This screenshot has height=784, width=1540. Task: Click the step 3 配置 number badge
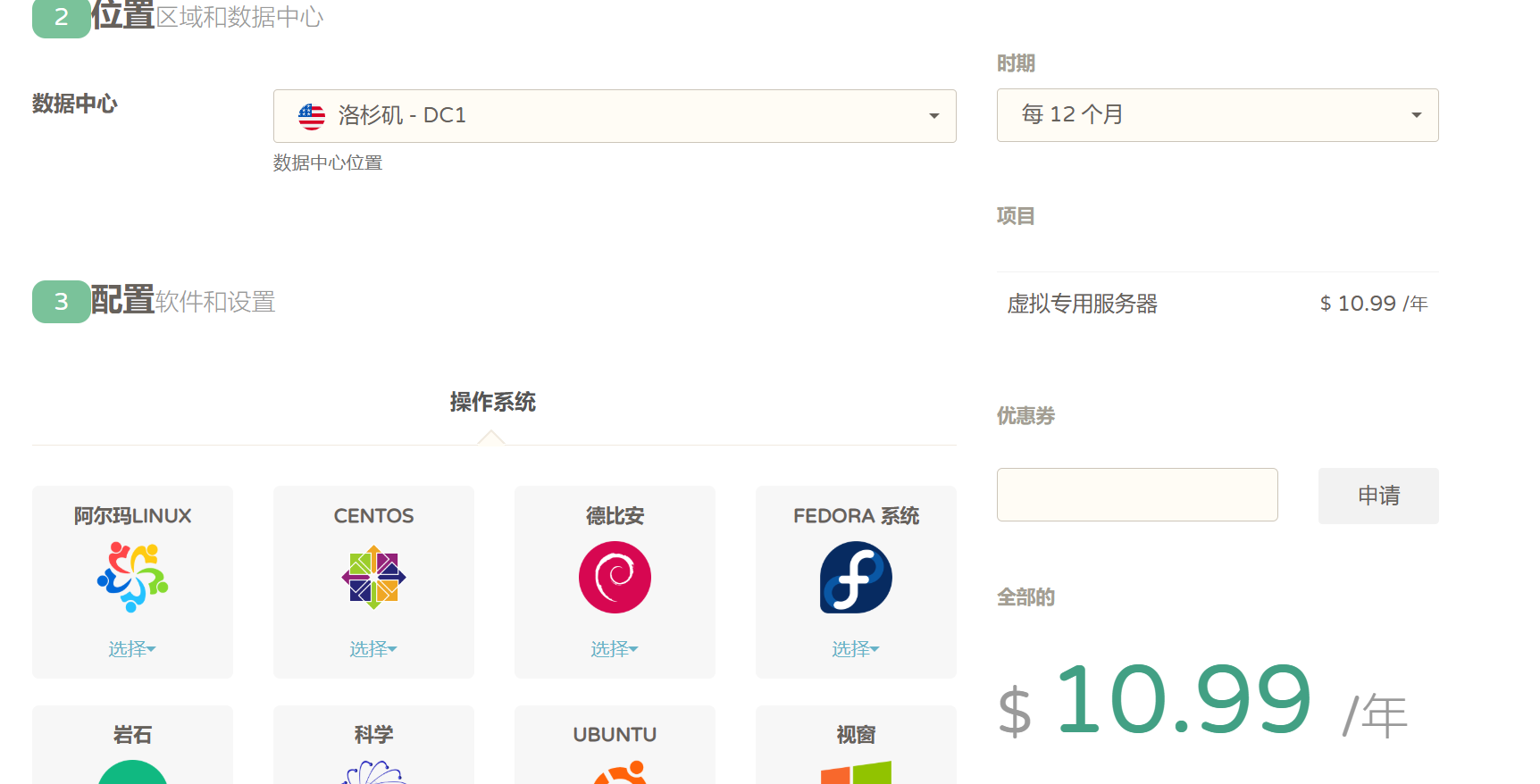[x=61, y=302]
